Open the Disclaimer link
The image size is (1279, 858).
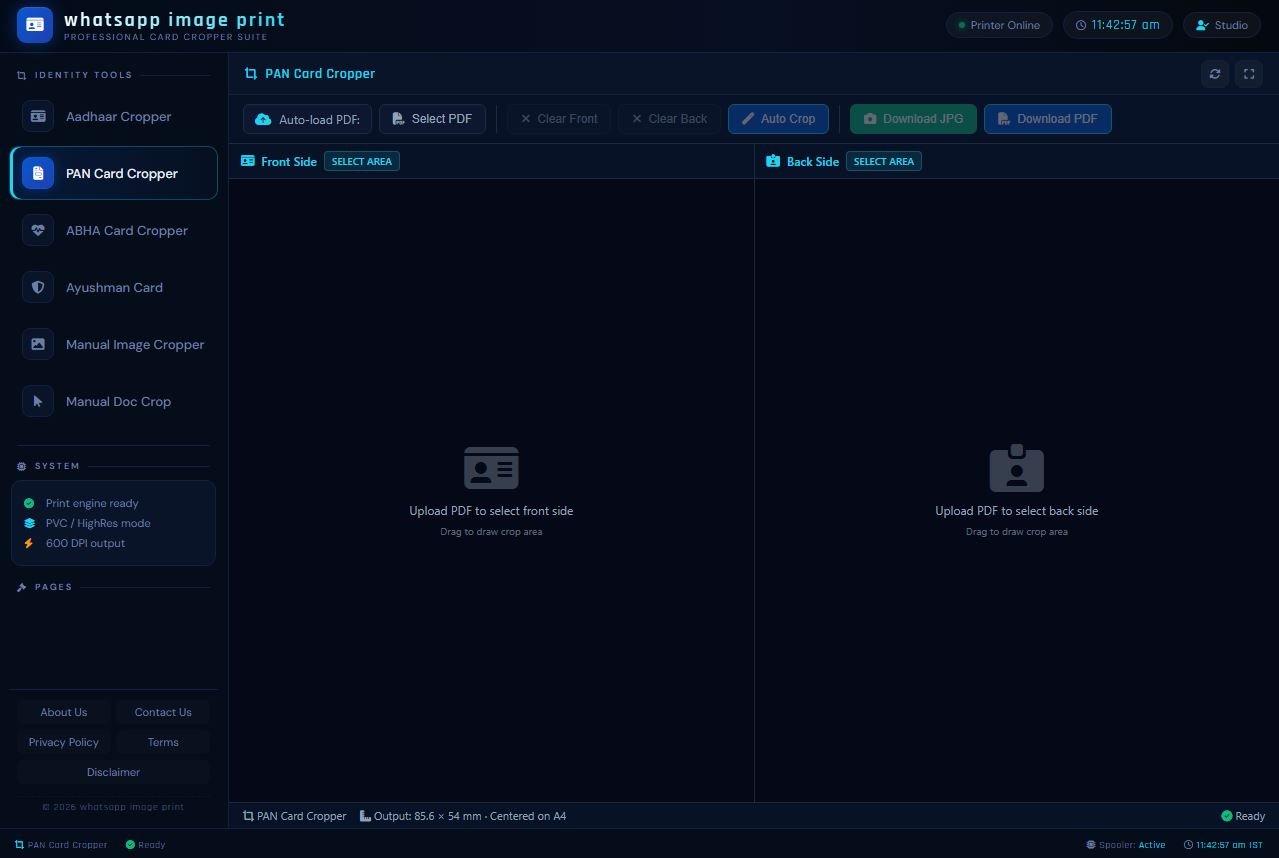click(x=113, y=772)
